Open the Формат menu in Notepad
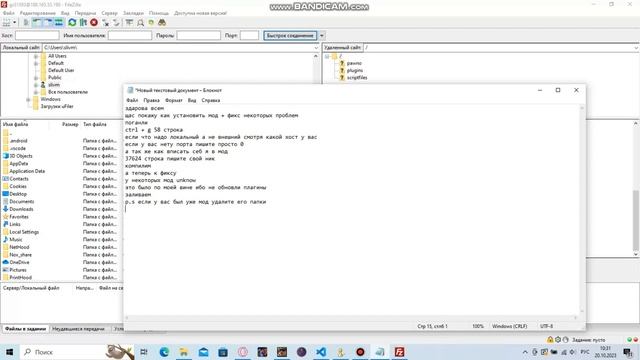The image size is (640, 360). [173, 100]
